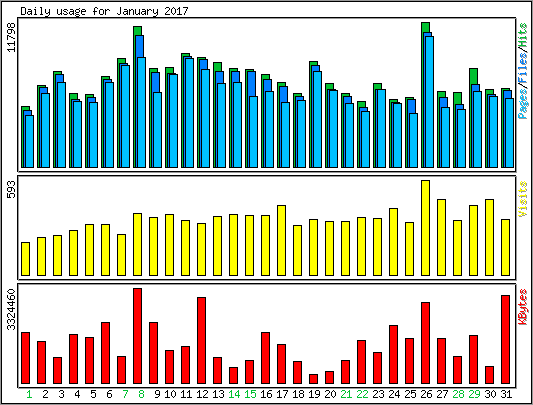Click the yellow 'Visits' legend label

click(x=523, y=199)
